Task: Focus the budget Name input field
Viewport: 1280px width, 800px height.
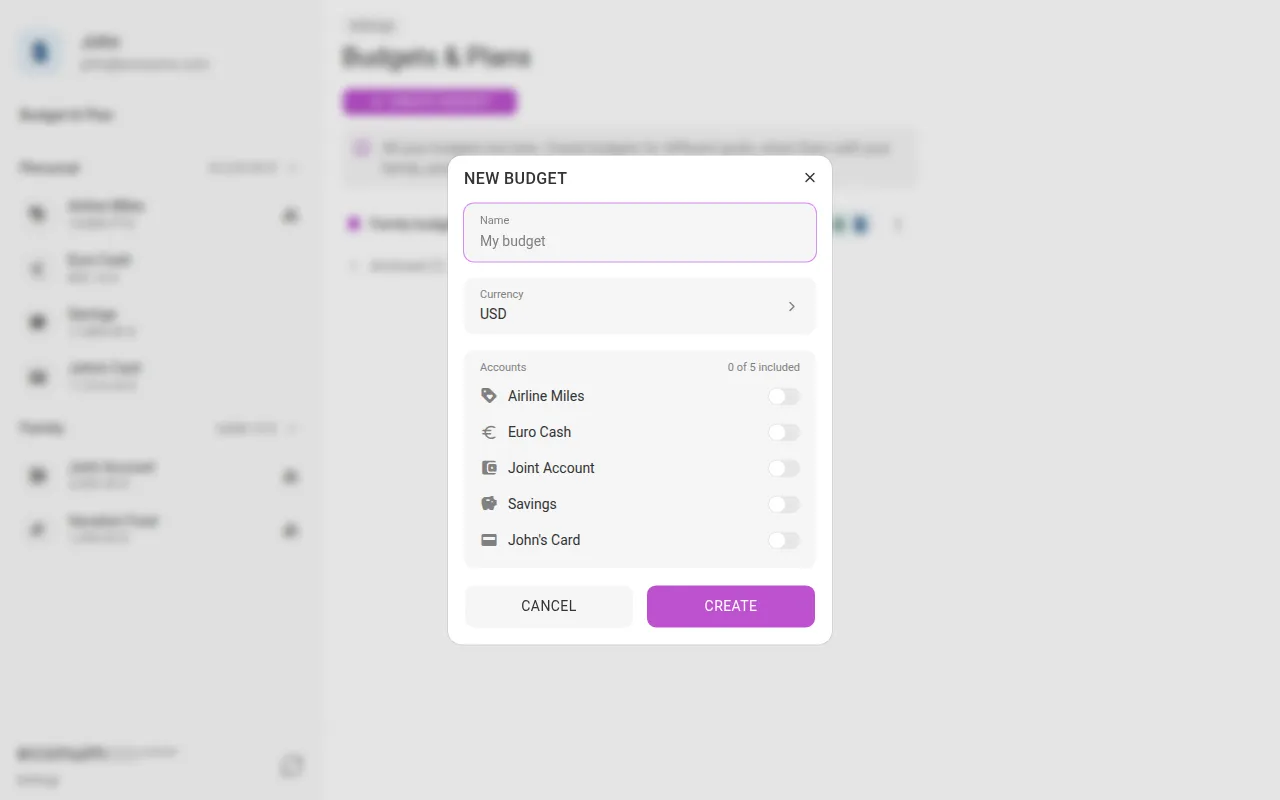Action: pos(640,233)
